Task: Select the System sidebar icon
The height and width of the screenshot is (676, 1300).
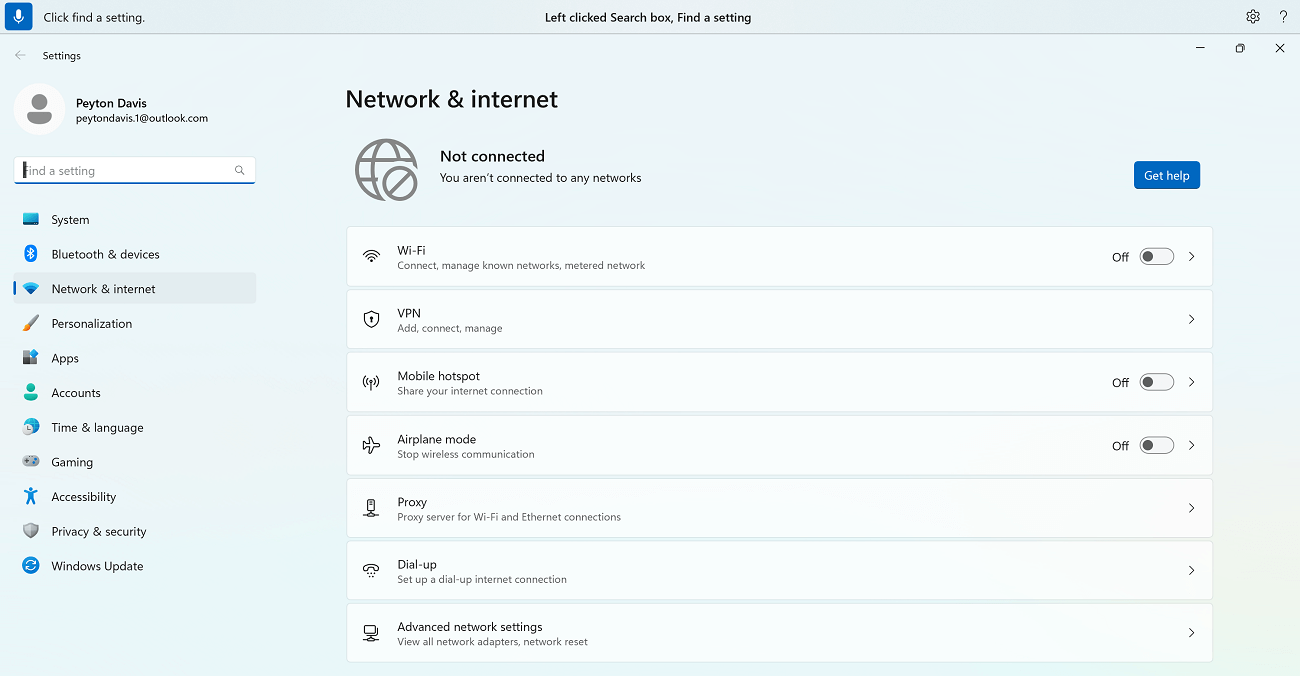Action: (33, 219)
